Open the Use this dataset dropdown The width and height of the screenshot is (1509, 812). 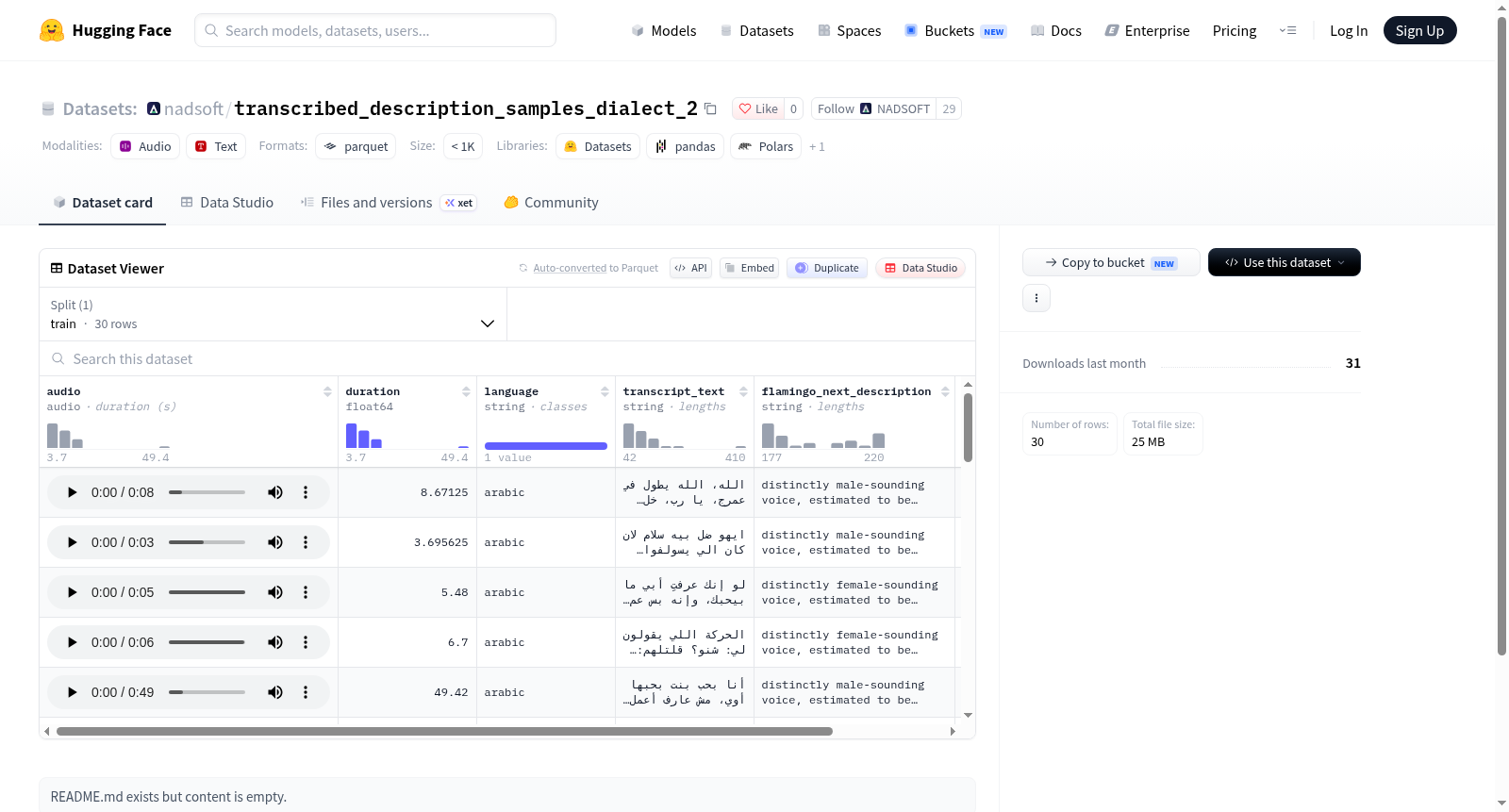tap(1284, 262)
